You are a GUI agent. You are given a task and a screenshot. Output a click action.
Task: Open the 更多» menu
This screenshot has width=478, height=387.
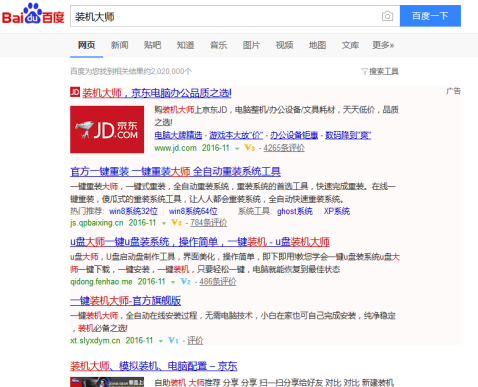click(x=383, y=45)
